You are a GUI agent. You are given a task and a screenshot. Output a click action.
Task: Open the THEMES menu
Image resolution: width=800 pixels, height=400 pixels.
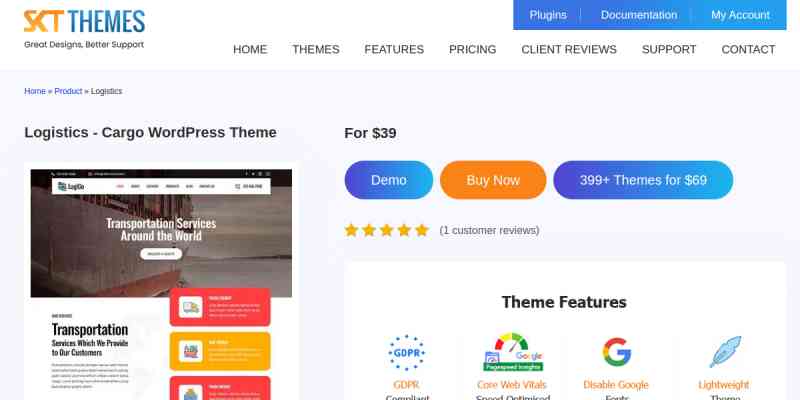(316, 49)
